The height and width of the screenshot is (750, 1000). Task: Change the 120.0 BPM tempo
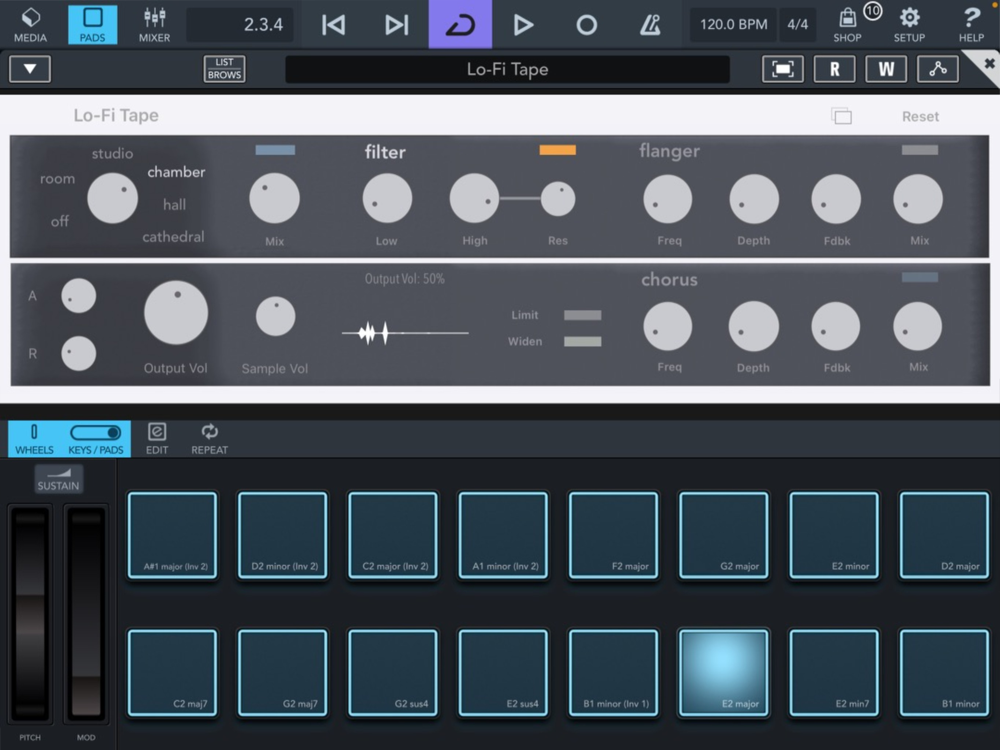(x=733, y=25)
